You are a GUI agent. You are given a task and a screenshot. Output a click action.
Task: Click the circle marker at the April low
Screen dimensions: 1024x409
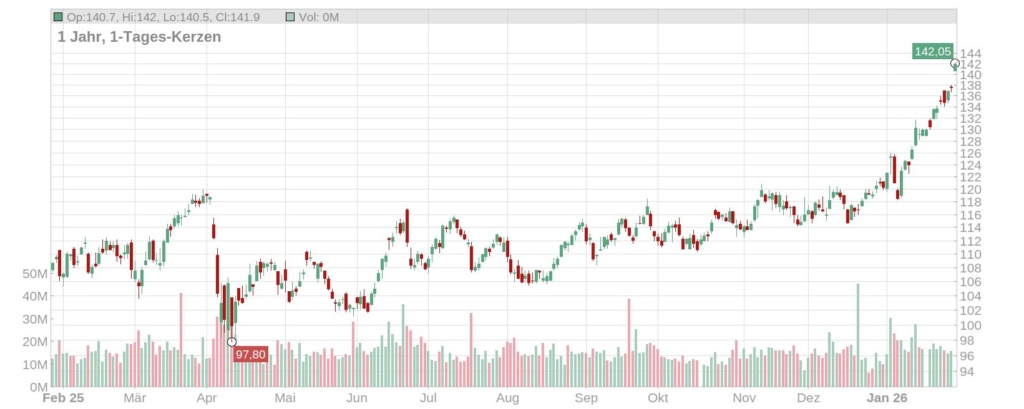coord(232,342)
